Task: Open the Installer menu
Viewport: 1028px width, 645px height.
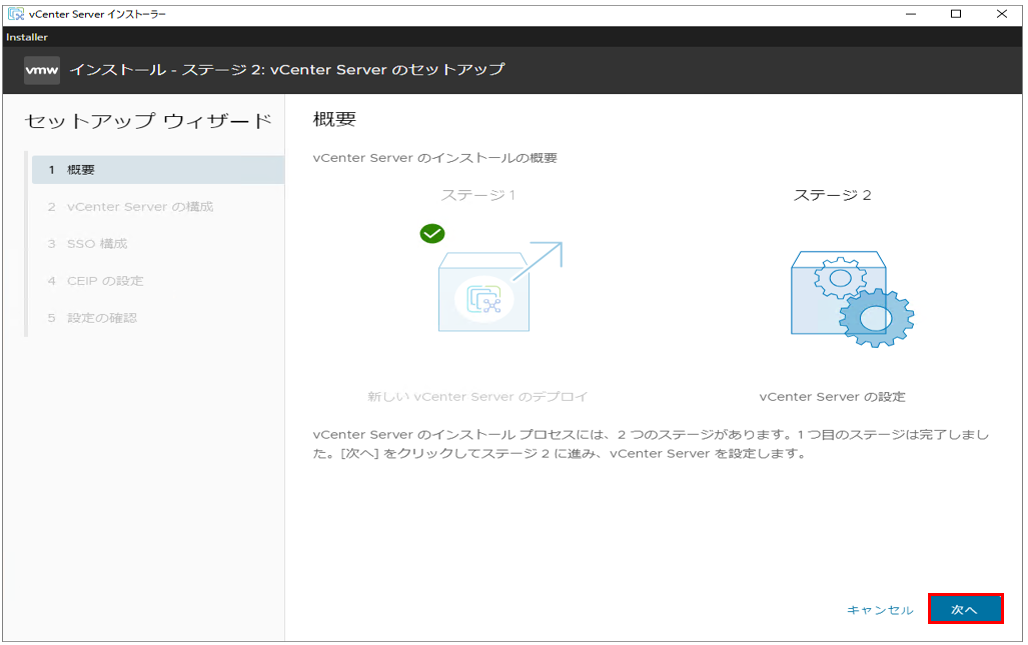Action: [x=27, y=37]
